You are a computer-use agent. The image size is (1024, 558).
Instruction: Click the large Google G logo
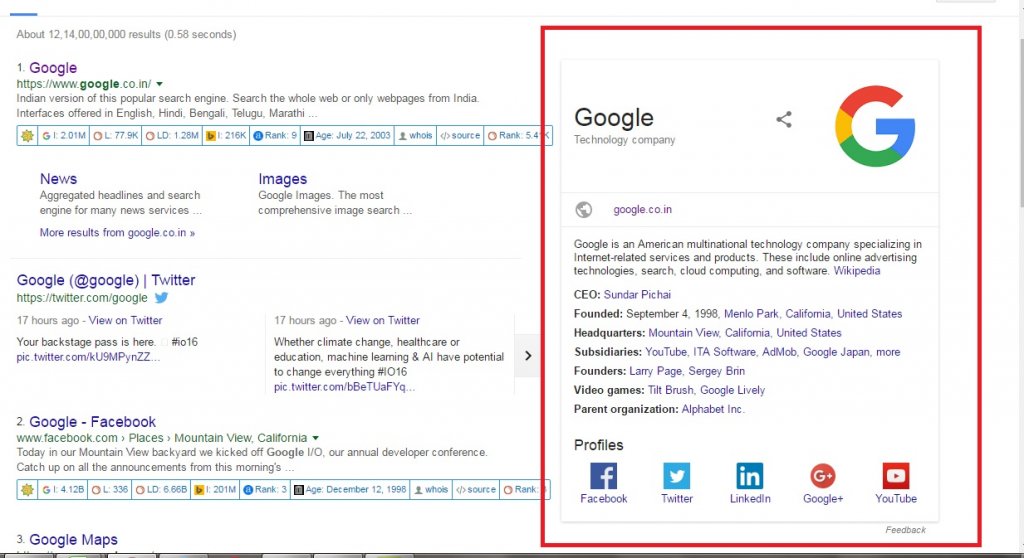874,126
